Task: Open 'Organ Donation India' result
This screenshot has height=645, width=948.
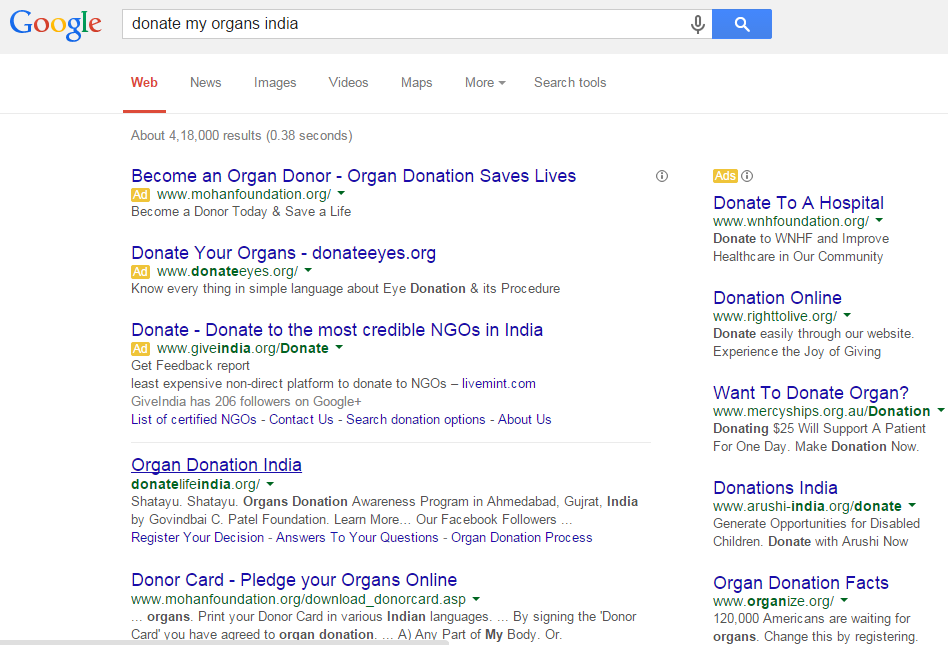Action: coord(216,465)
